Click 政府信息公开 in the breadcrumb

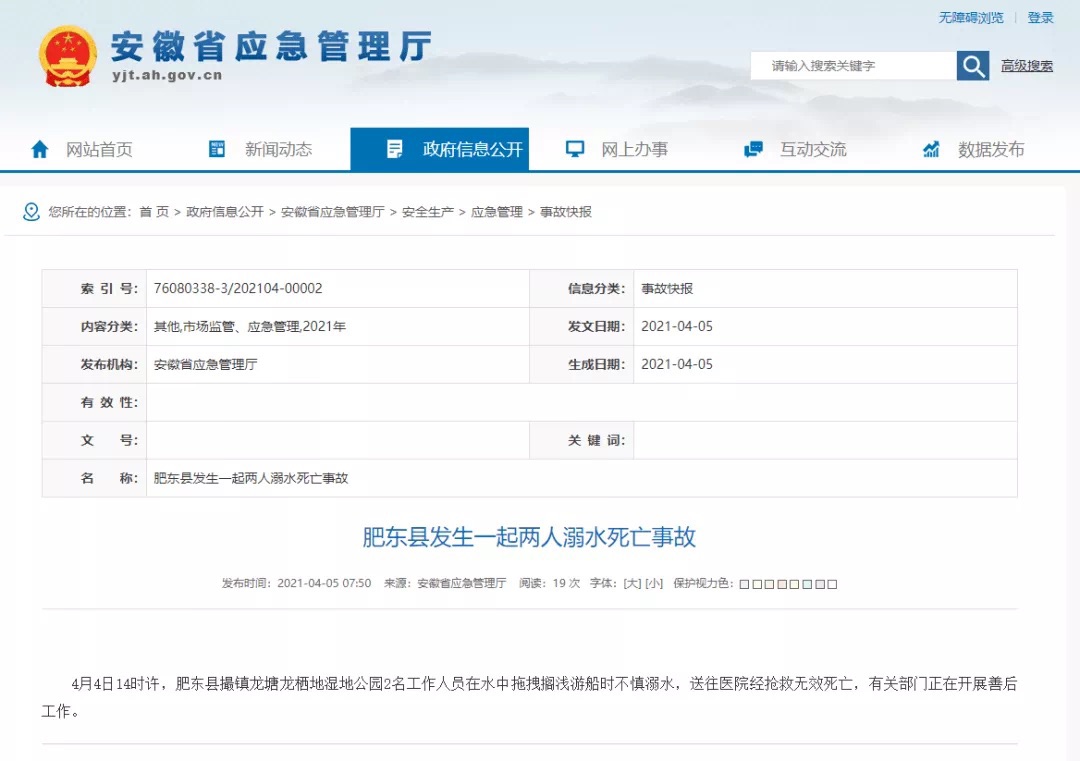point(225,211)
